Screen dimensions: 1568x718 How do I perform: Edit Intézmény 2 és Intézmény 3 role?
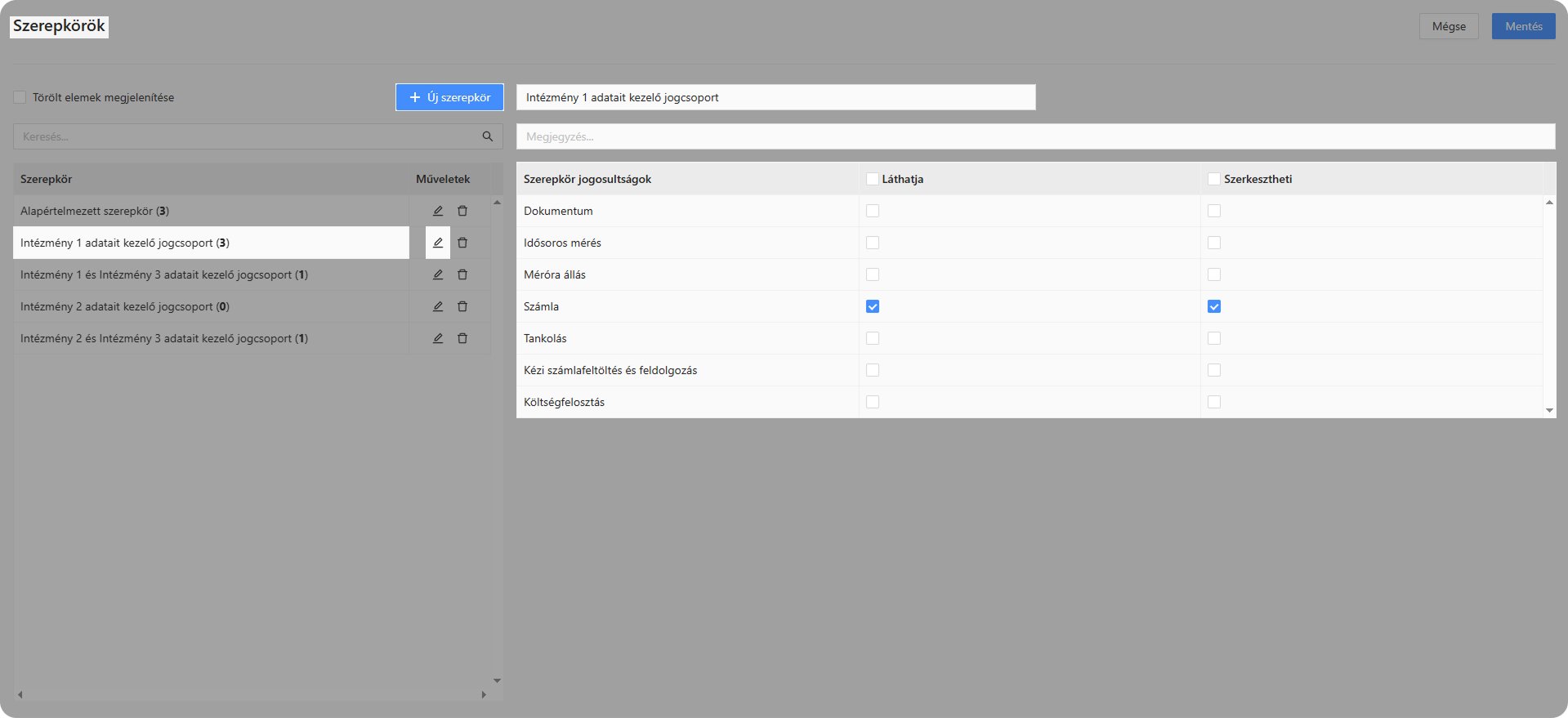[438, 338]
